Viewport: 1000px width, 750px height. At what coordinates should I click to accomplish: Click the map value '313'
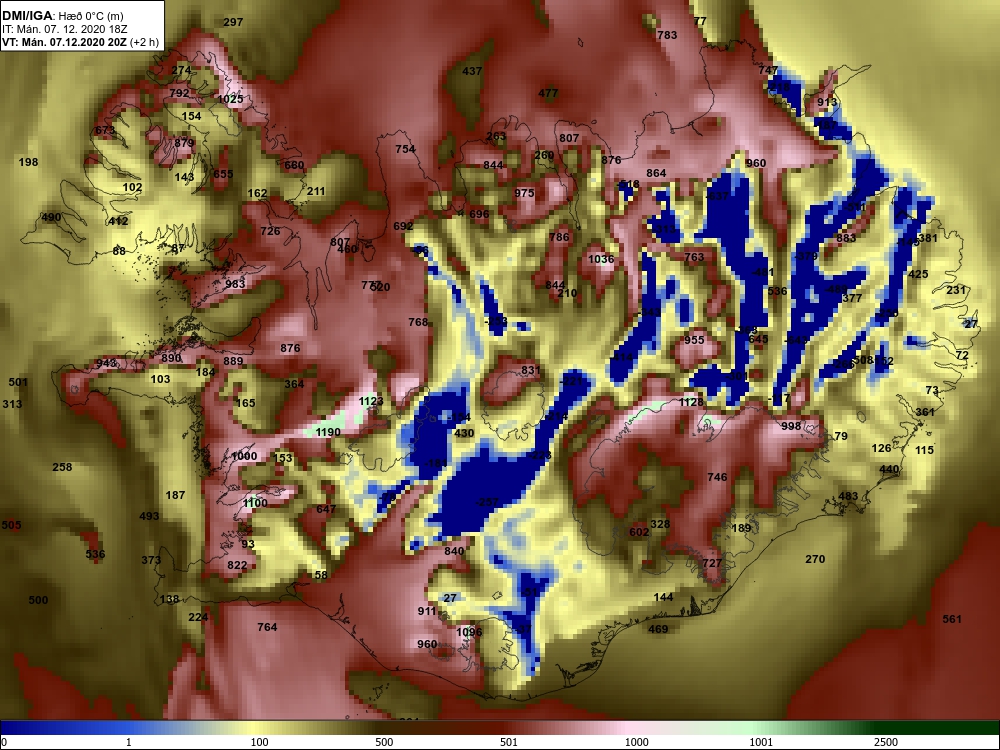coord(12,404)
